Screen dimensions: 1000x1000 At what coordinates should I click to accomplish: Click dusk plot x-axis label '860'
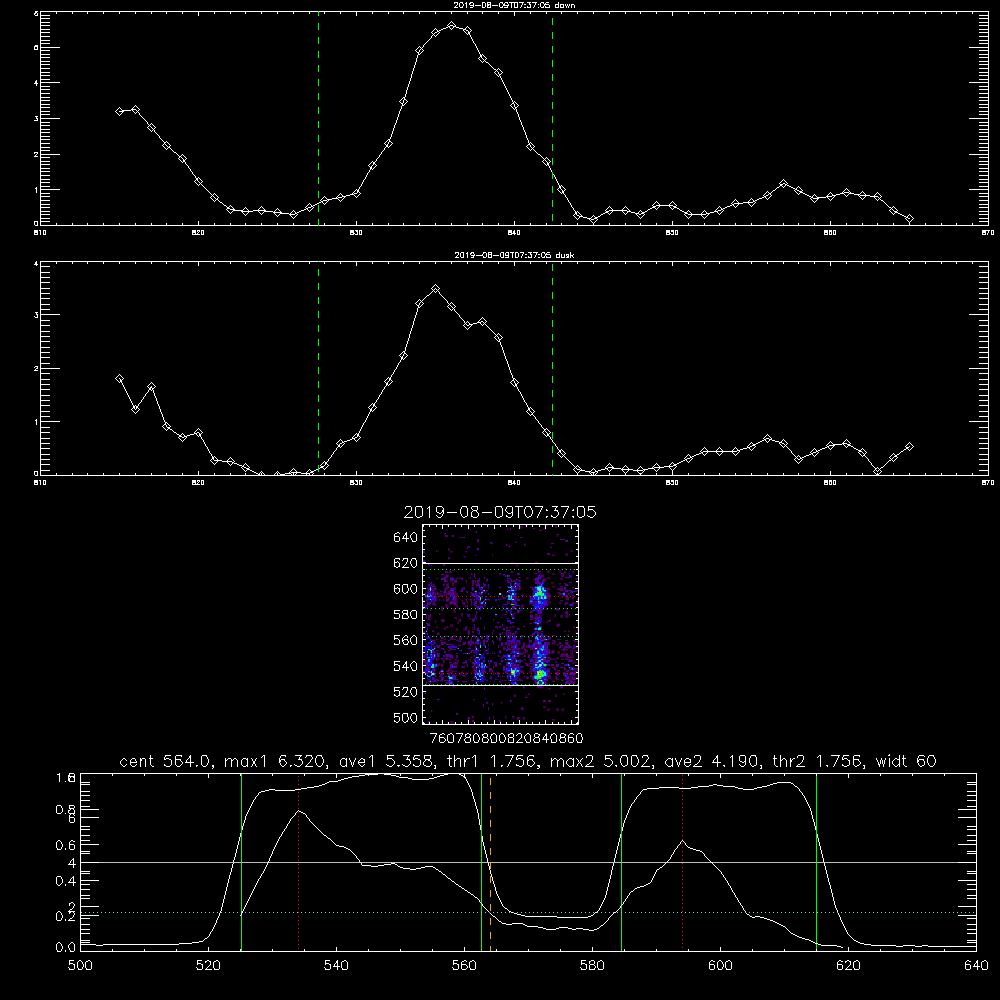(830, 483)
